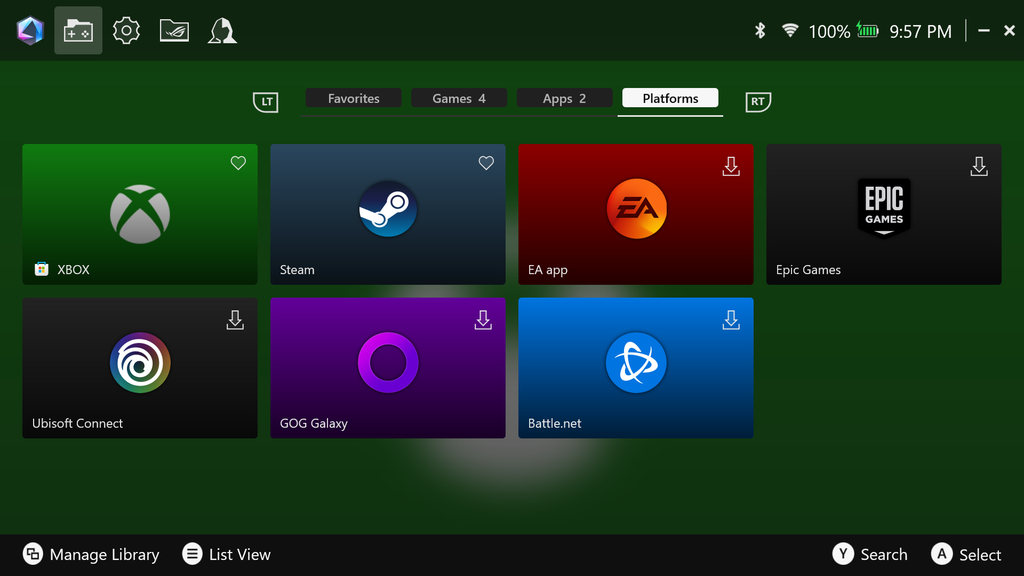1024x576 pixels.
Task: Toggle favorite heart on XBOX tile
Action: coord(238,163)
